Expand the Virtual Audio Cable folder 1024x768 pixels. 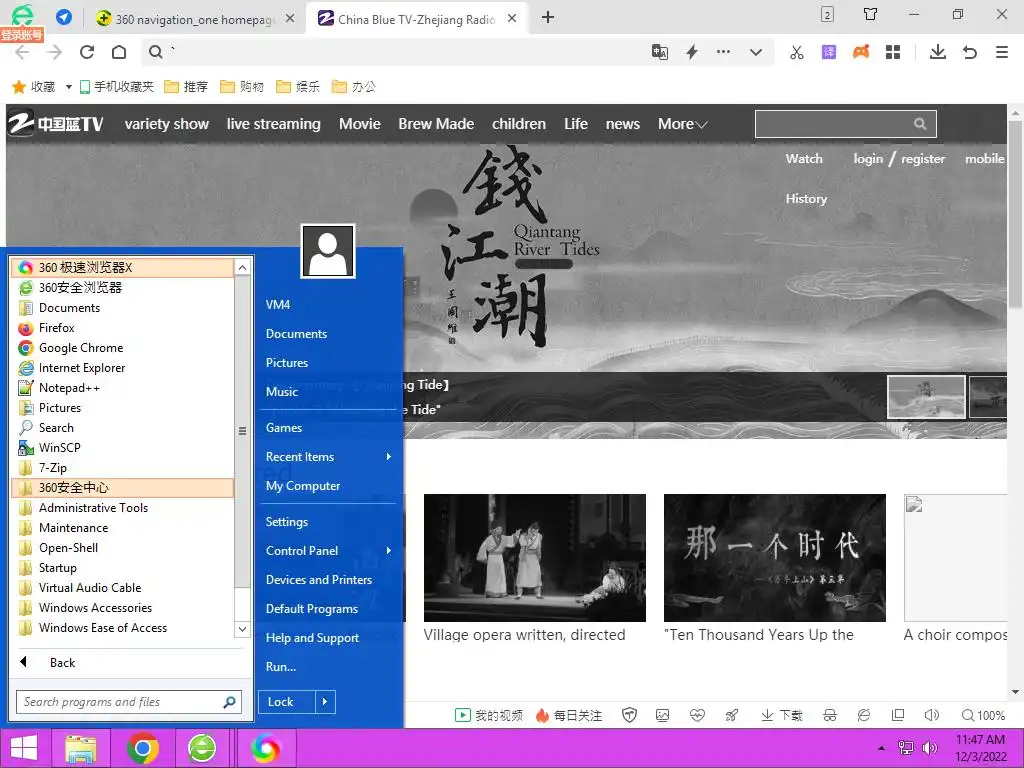click(123, 588)
